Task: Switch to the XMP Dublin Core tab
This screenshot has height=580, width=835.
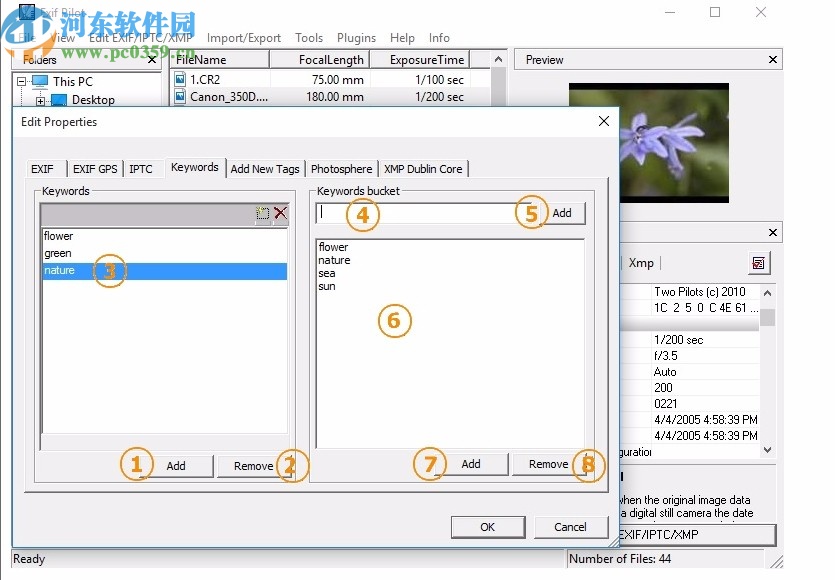Action: point(423,168)
